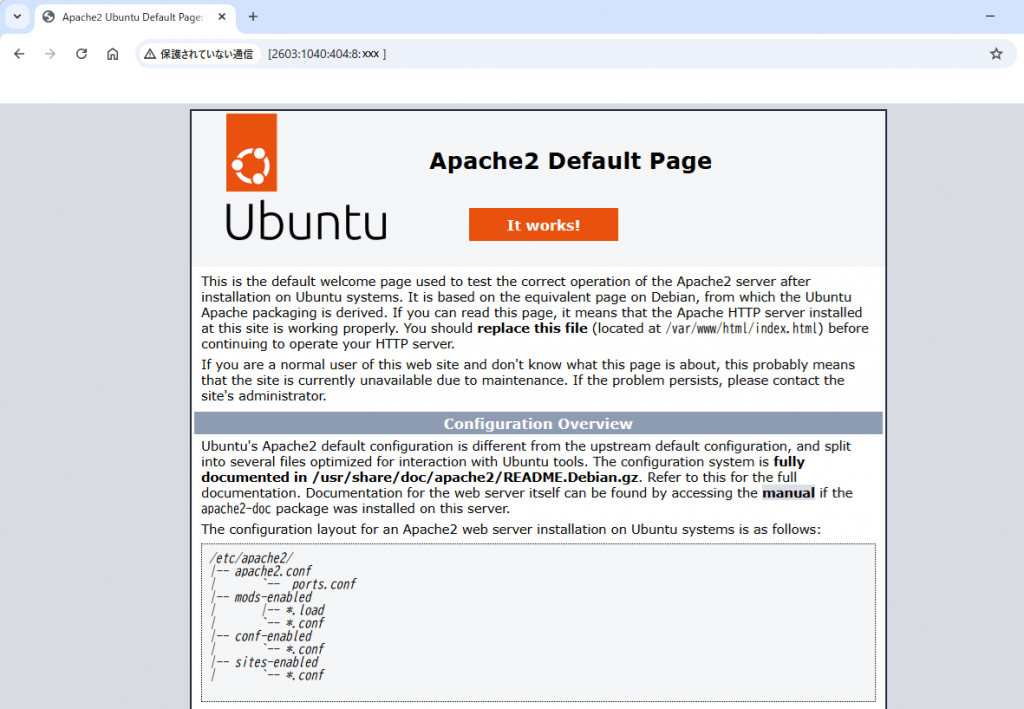Minimize the browser window
Image resolution: width=1024 pixels, height=709 pixels.
click(990, 16)
